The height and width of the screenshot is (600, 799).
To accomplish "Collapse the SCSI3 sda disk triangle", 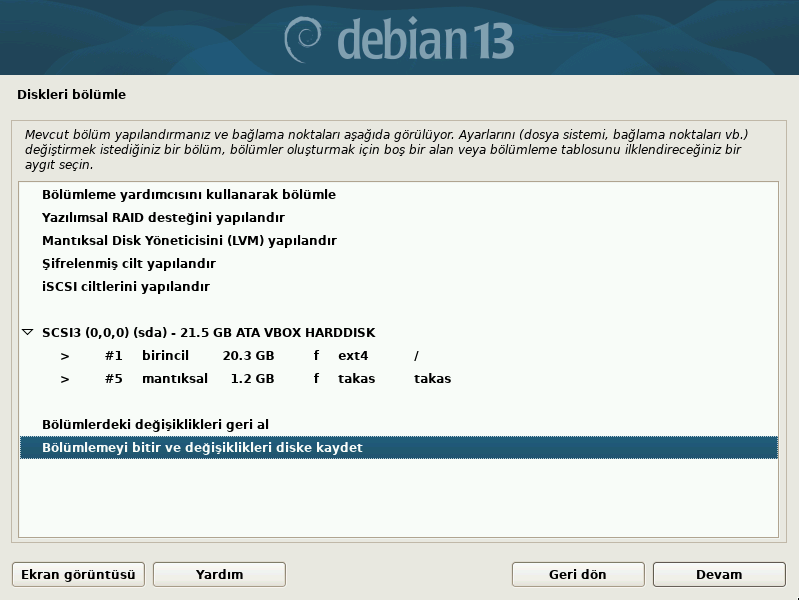I will tap(28, 332).
